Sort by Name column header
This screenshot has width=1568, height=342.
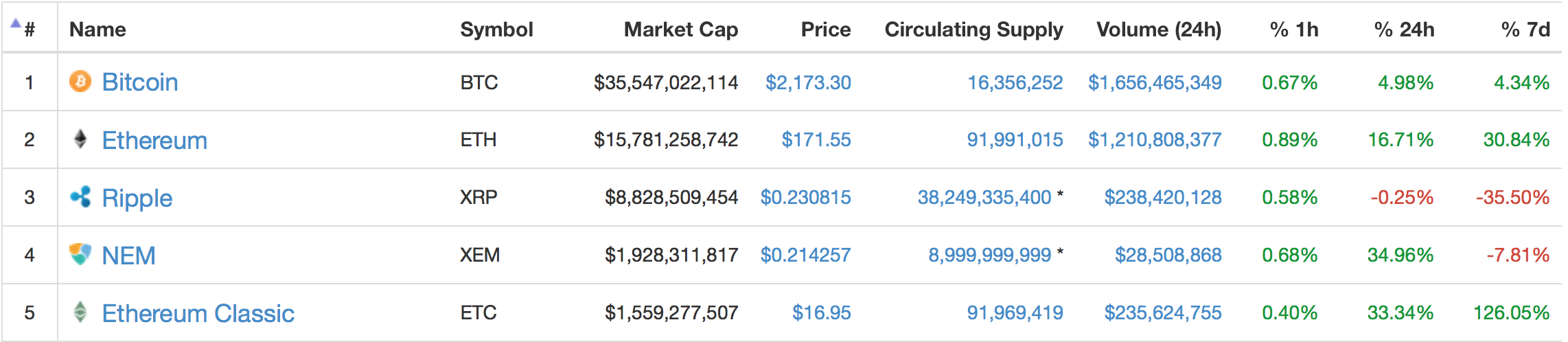(97, 30)
